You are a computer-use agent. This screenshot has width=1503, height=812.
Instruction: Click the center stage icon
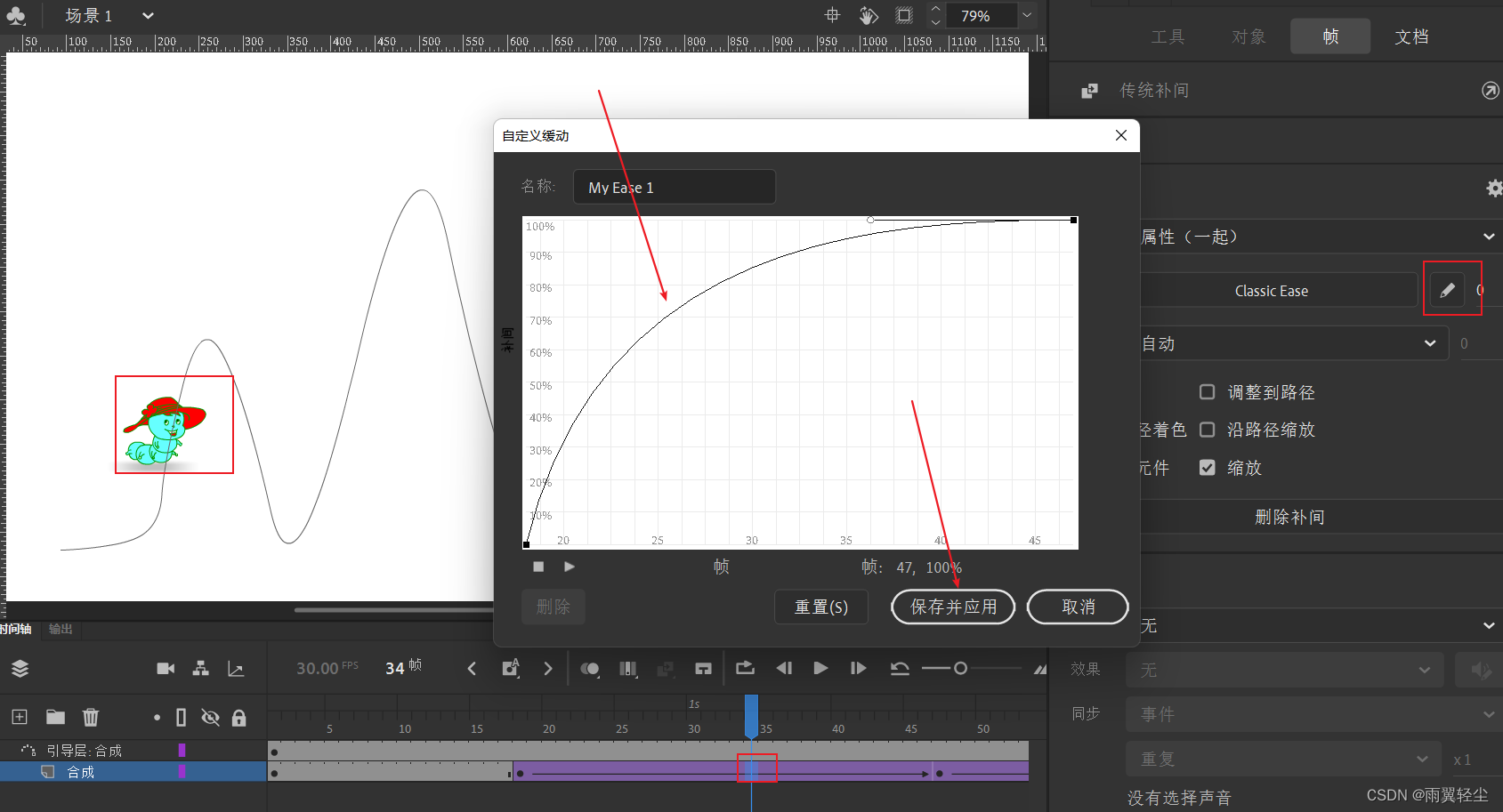pos(832,15)
